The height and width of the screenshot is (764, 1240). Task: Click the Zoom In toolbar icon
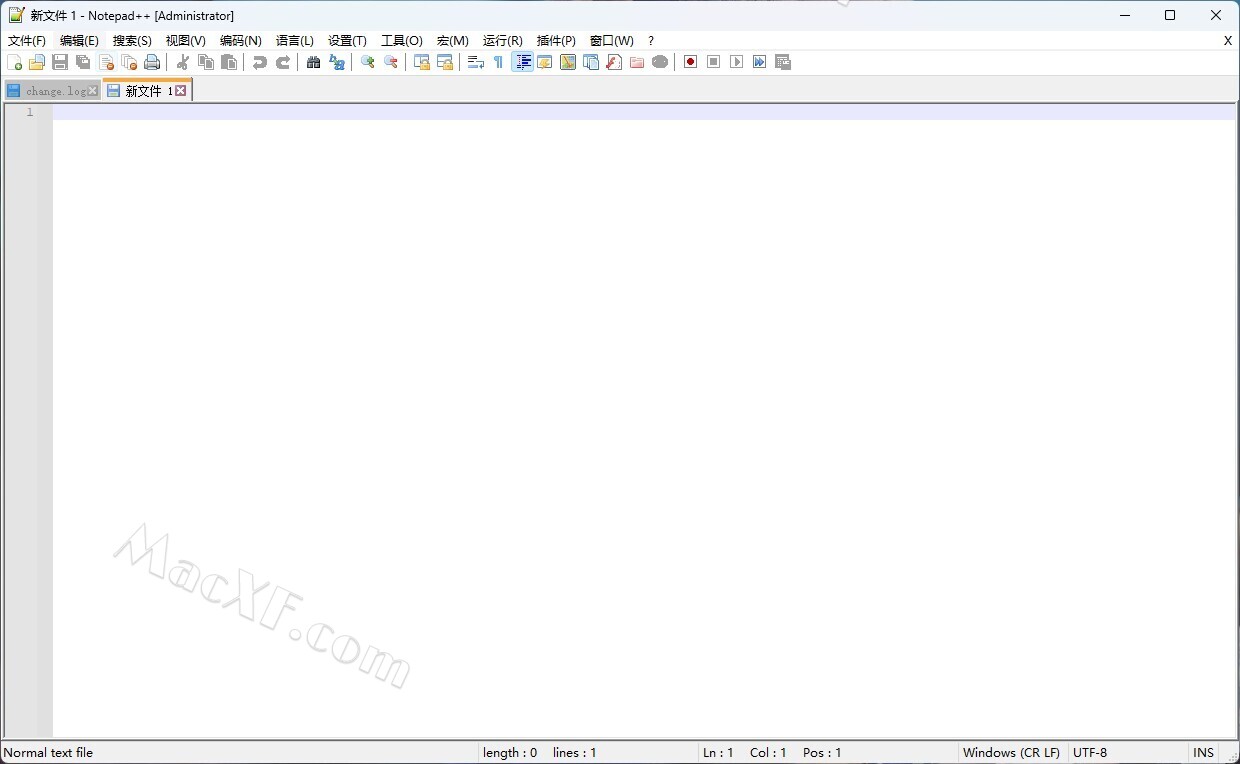point(367,62)
